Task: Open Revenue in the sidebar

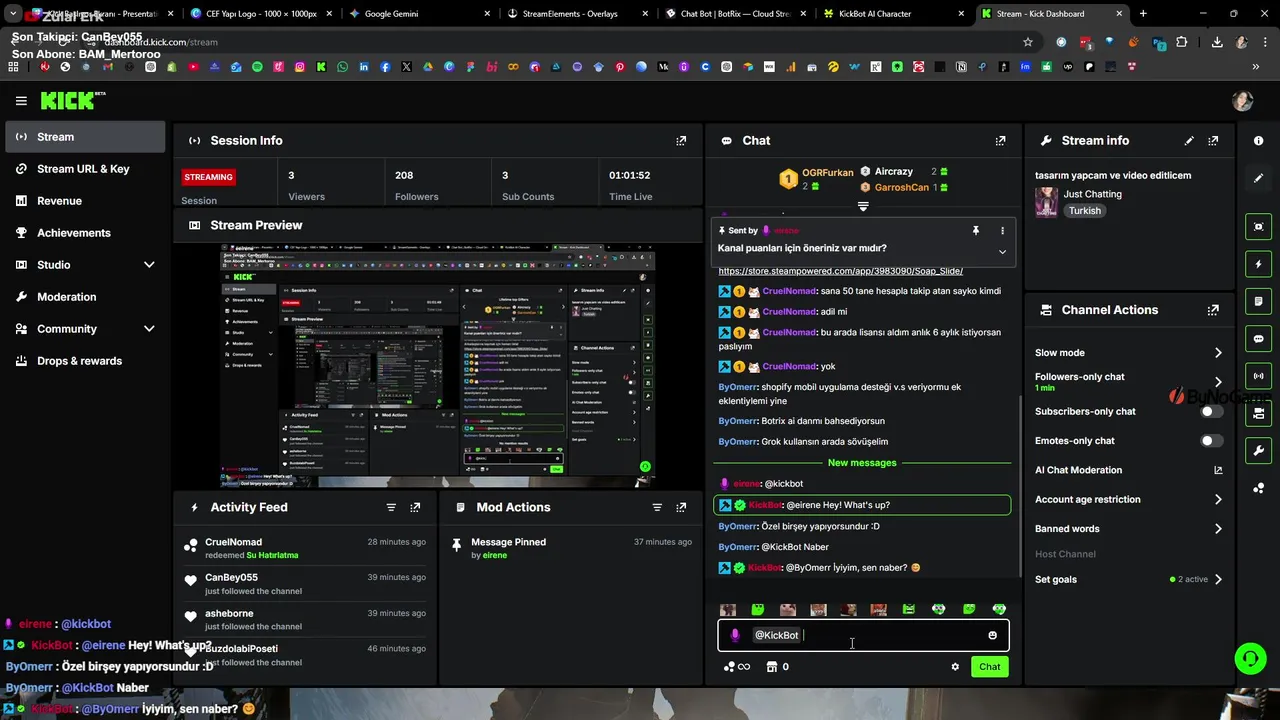Action: pos(85,201)
